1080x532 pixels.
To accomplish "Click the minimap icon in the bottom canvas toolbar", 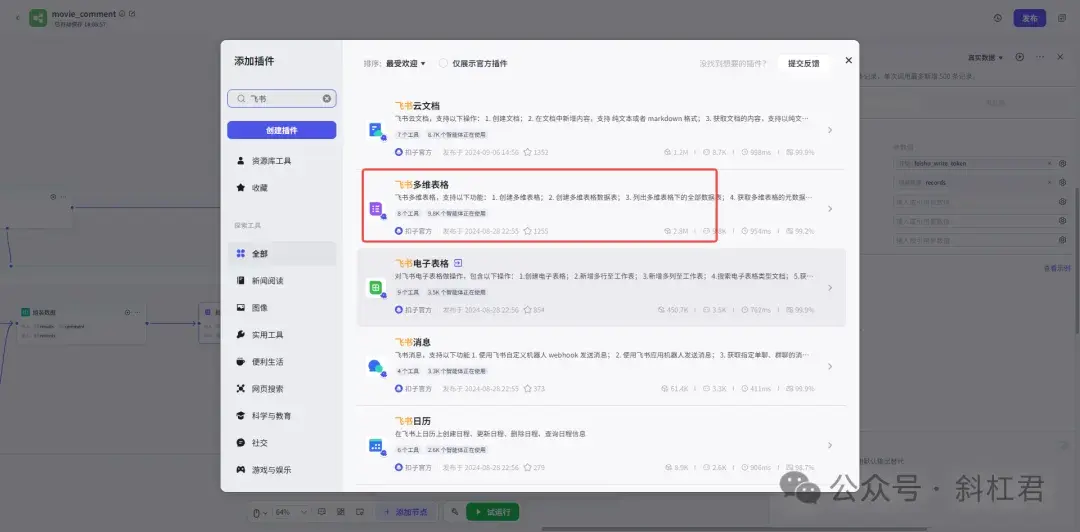I will [x=360, y=512].
